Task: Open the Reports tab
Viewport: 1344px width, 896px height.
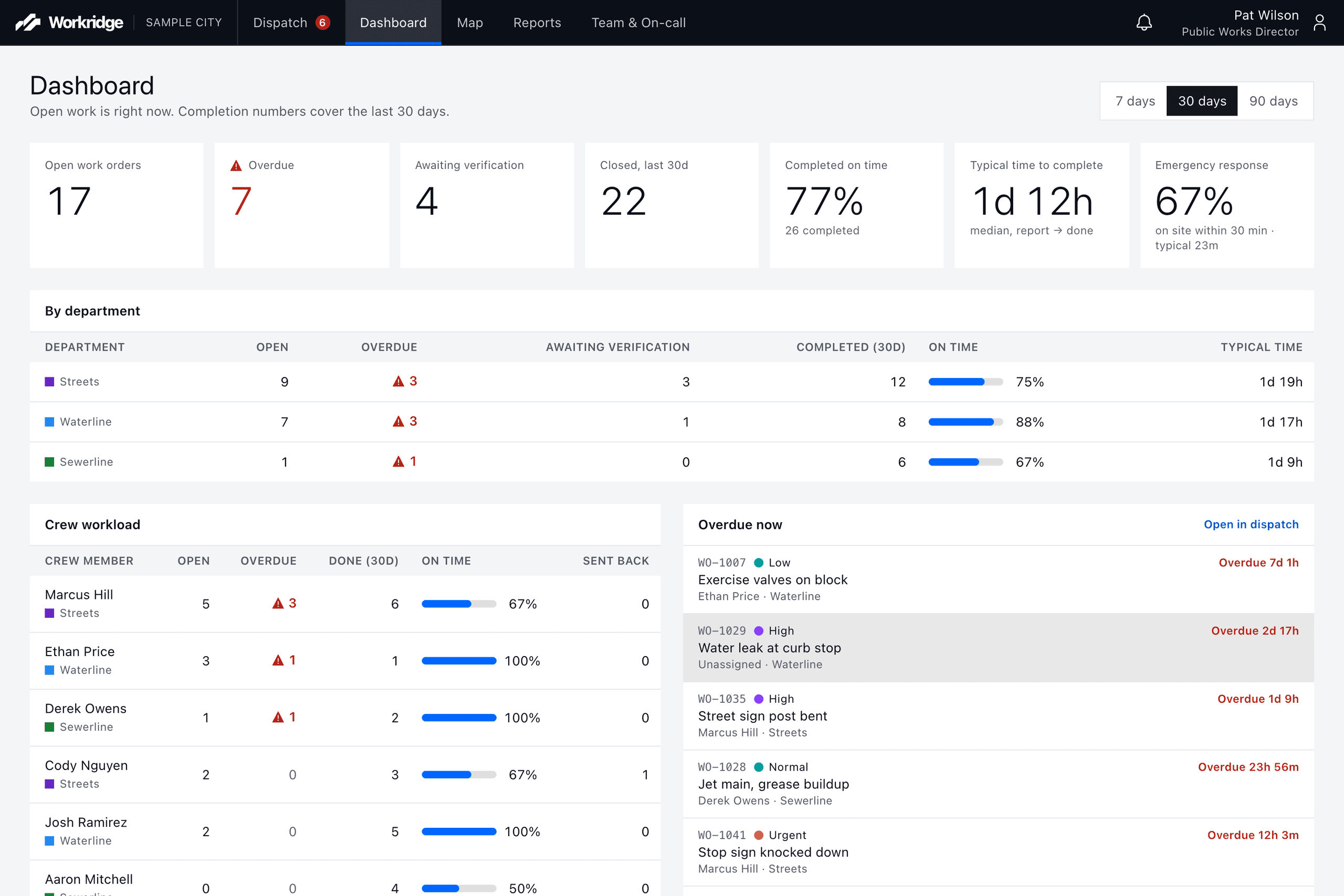Action: coord(537,22)
